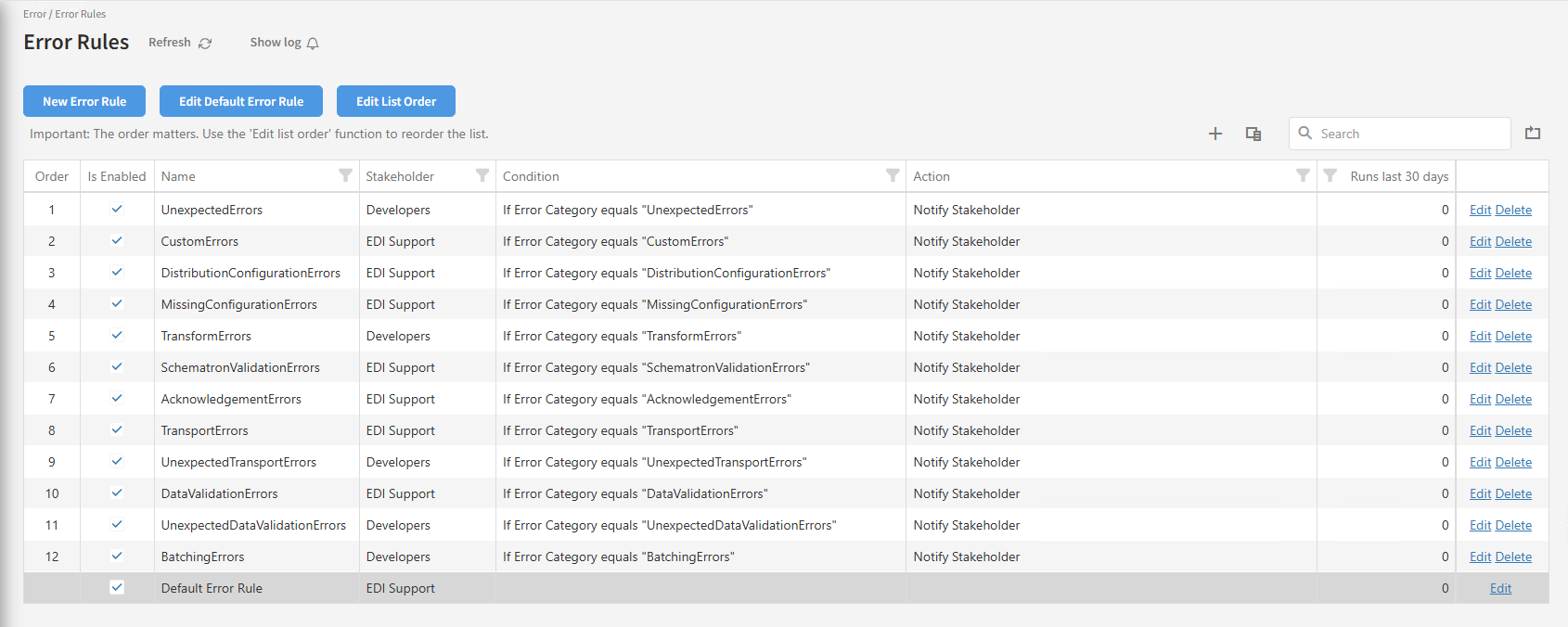The image size is (1568, 627).
Task: Sort by the Order column header
Action: click(52, 176)
